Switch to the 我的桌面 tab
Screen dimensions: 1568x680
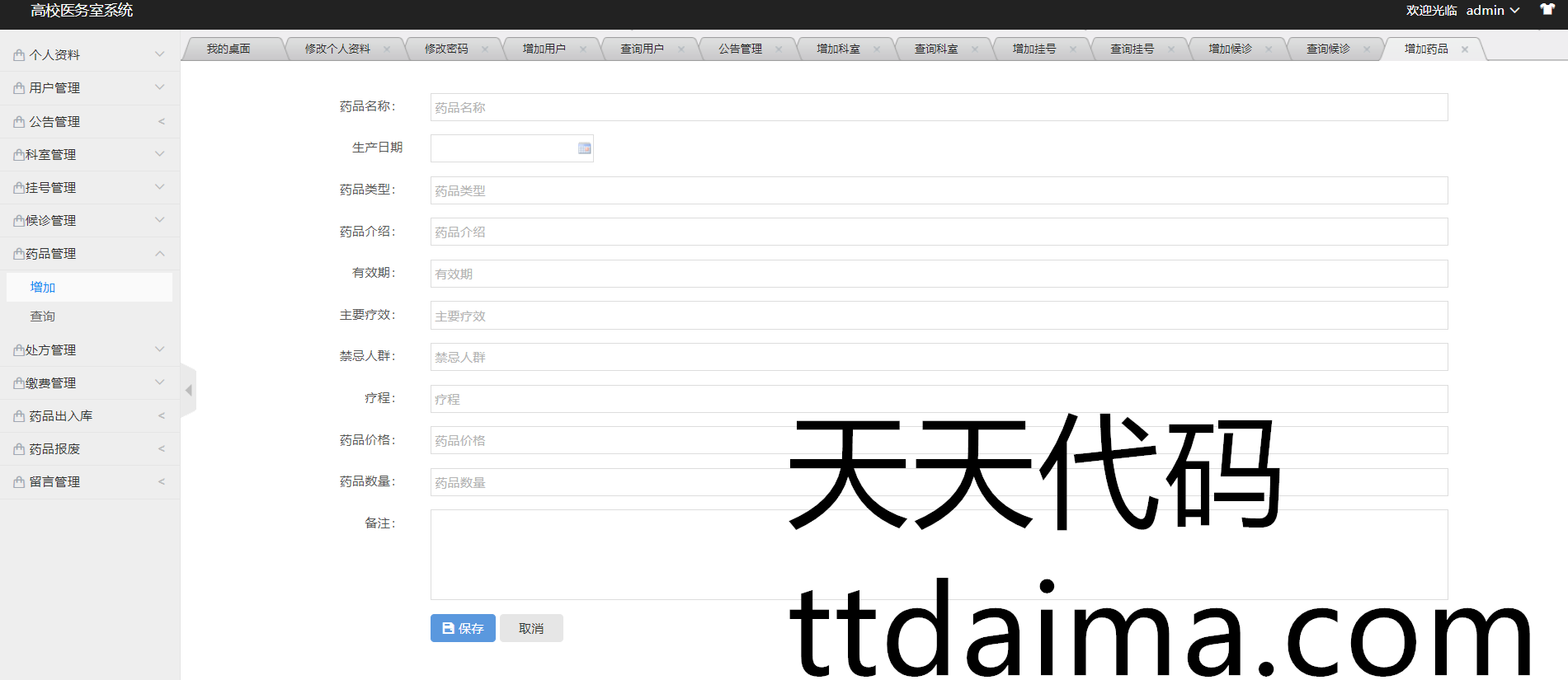point(228,49)
